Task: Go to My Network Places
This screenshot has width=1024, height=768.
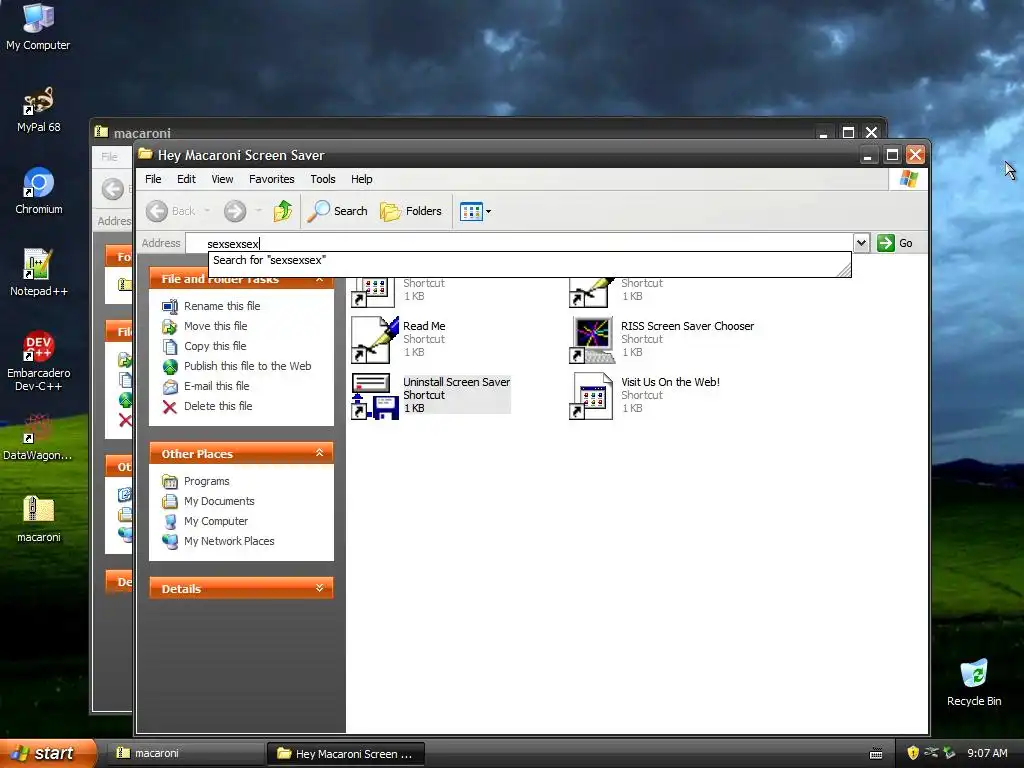Action: point(229,541)
